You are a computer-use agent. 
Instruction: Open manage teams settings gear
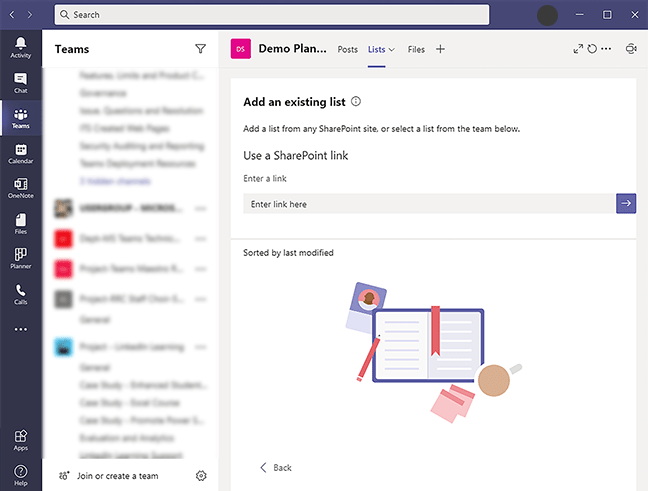tap(201, 476)
